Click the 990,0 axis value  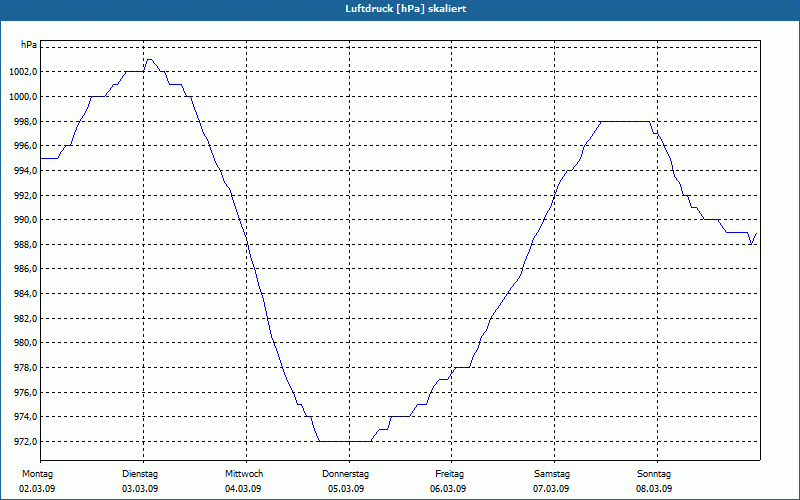(26, 220)
